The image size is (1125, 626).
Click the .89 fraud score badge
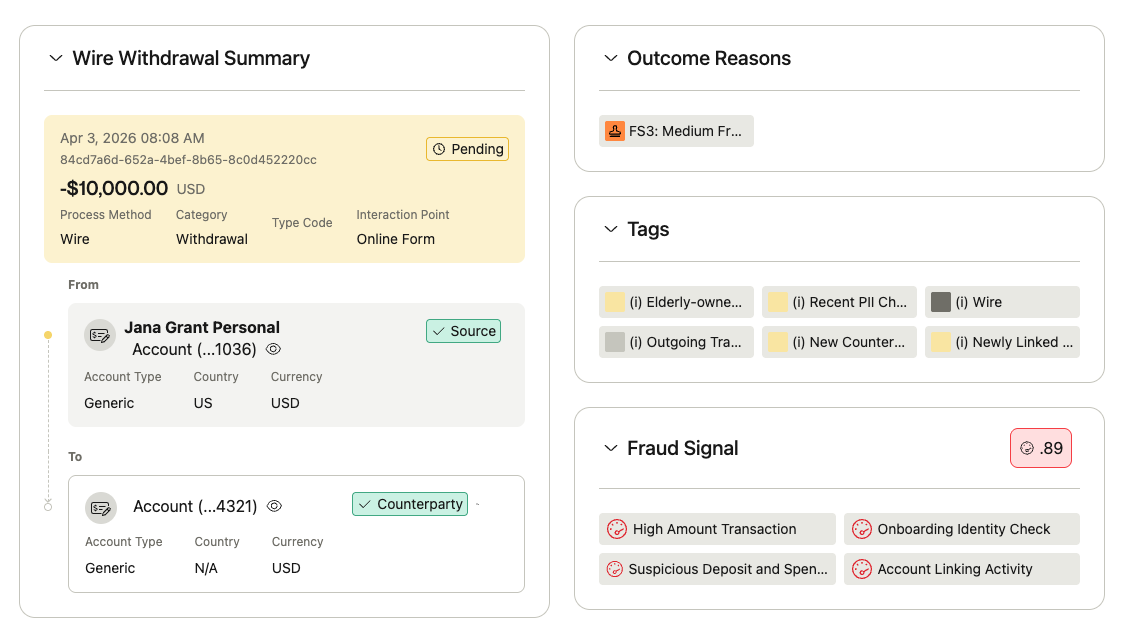point(1040,448)
